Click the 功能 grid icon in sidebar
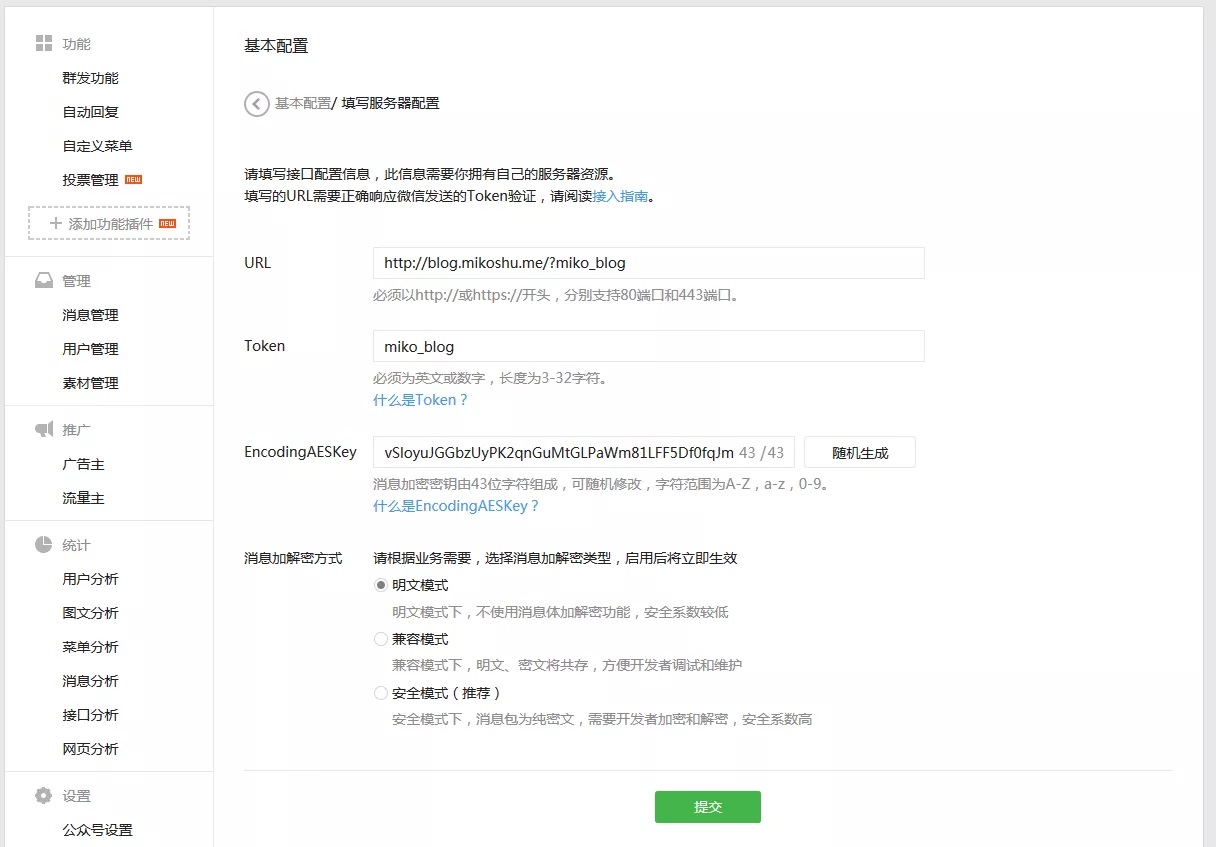 44,43
